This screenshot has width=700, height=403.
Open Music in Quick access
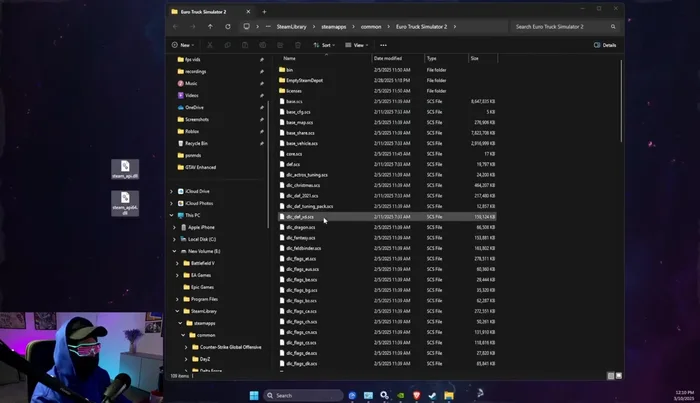(191, 83)
